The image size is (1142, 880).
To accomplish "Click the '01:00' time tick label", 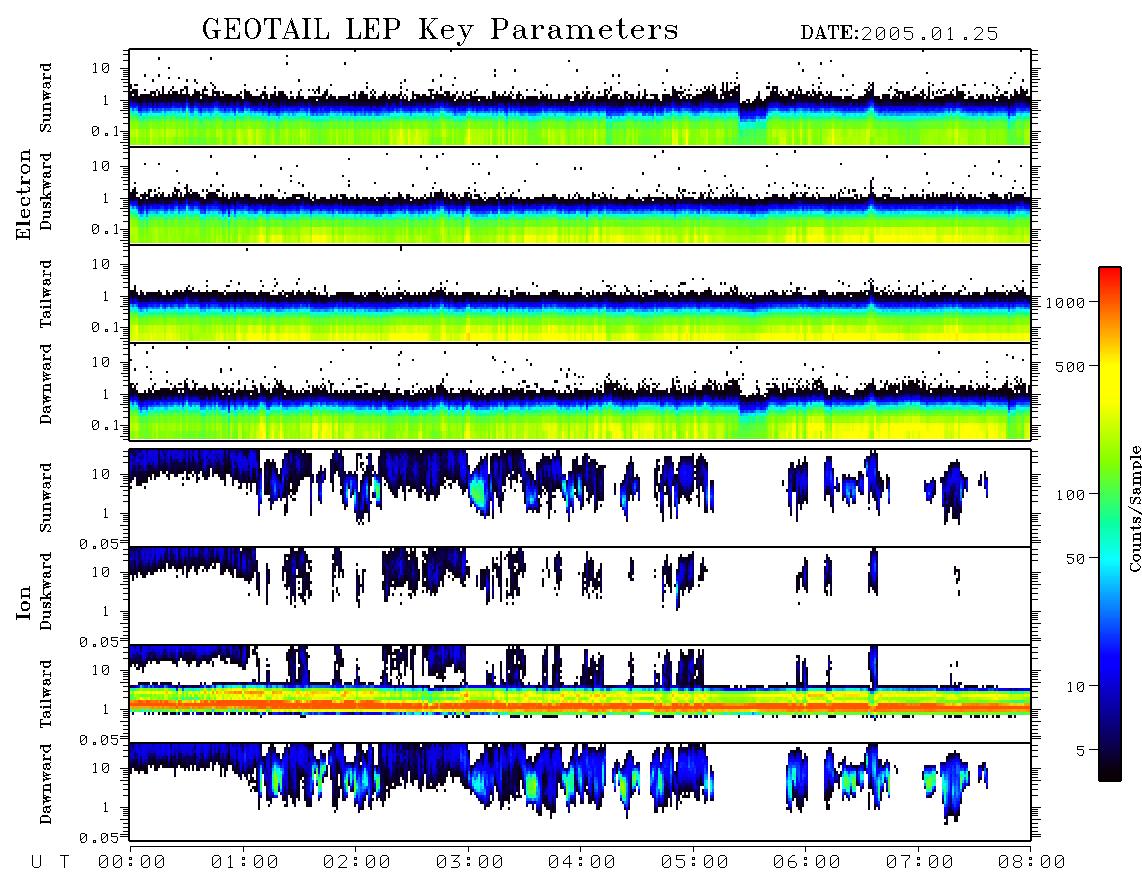I will (x=245, y=862).
